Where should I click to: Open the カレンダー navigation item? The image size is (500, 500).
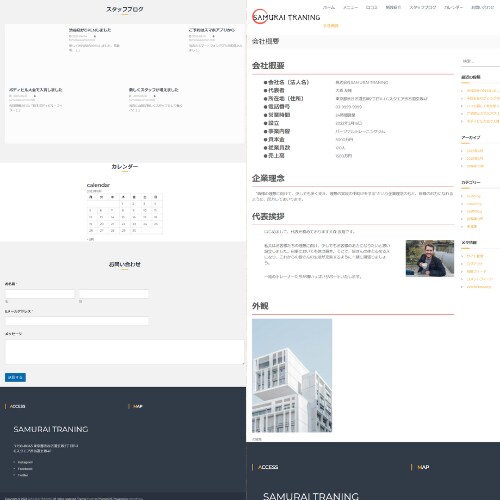point(453,7)
